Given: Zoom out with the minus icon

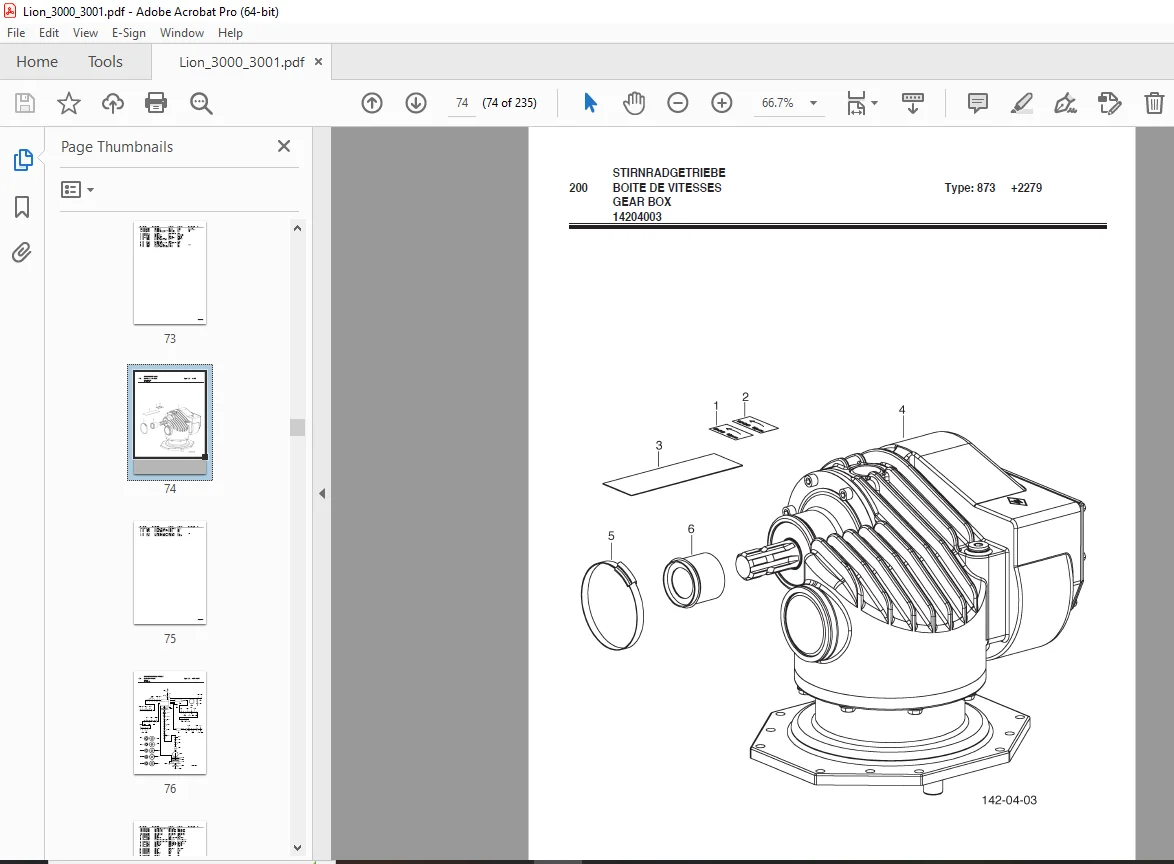Looking at the screenshot, I should tap(678, 103).
